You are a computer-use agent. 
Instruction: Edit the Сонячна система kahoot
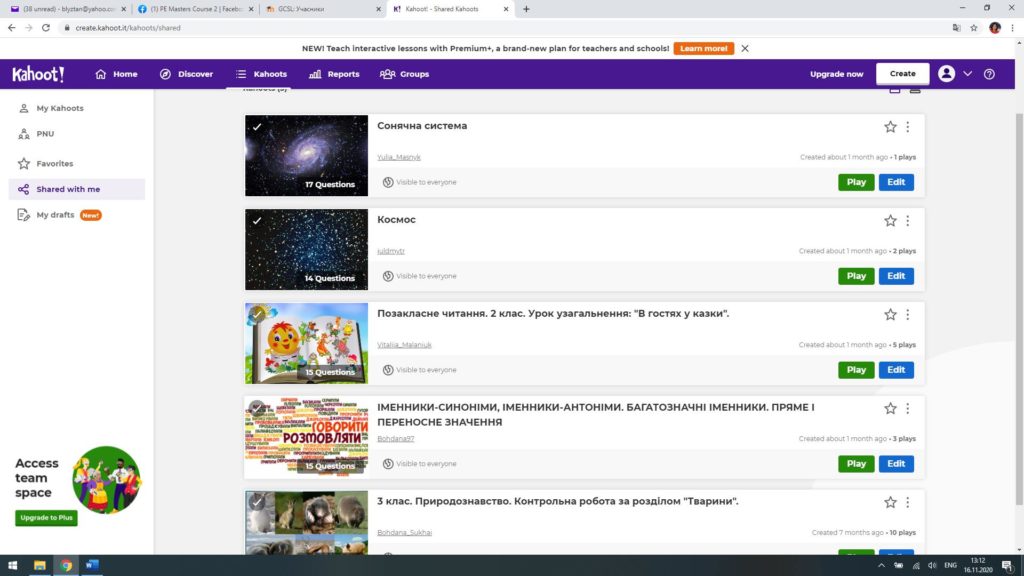[x=896, y=182]
